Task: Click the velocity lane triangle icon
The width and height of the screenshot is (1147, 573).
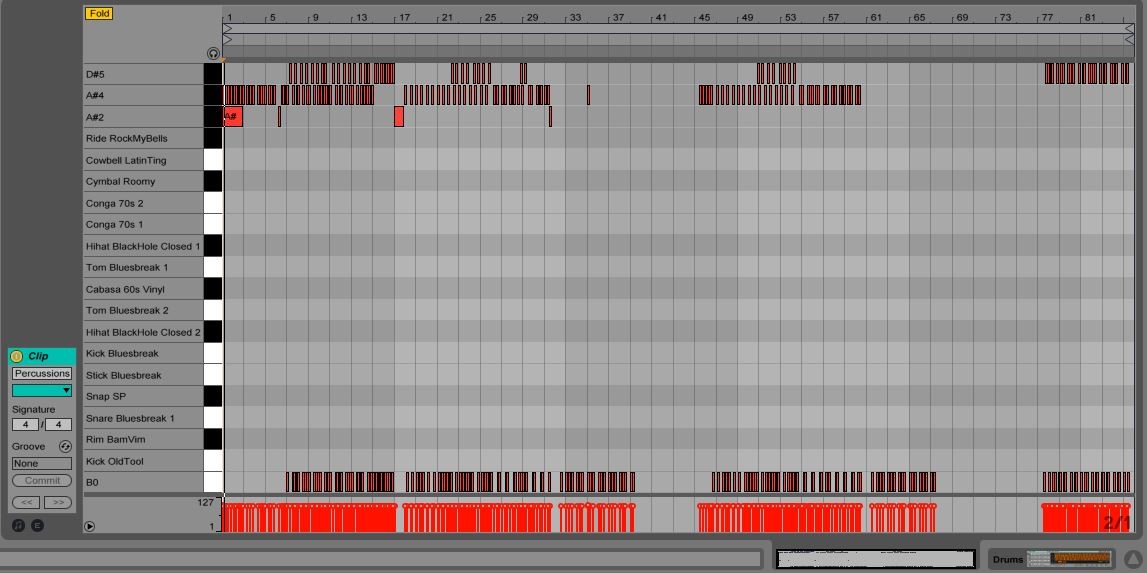Action: [89, 525]
